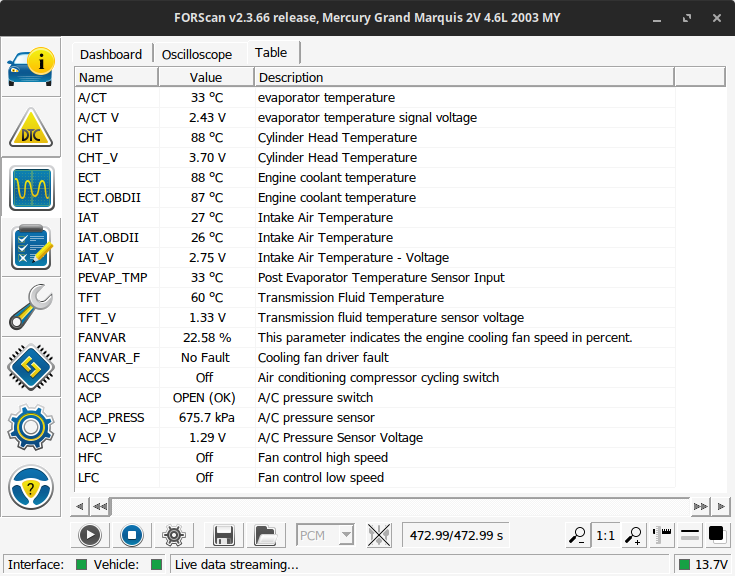Select the ACP_PRESS 675.7 kPa row
The width and height of the screenshot is (735, 576).
pos(375,418)
